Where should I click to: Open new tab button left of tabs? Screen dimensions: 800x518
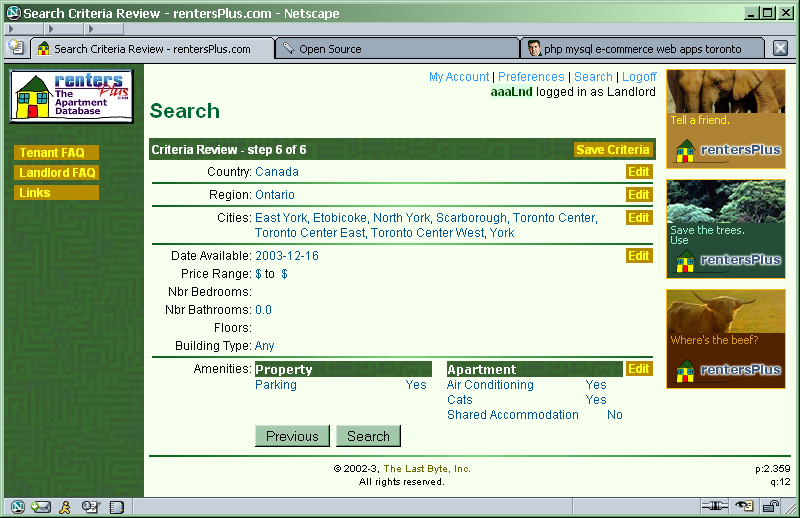click(16, 47)
